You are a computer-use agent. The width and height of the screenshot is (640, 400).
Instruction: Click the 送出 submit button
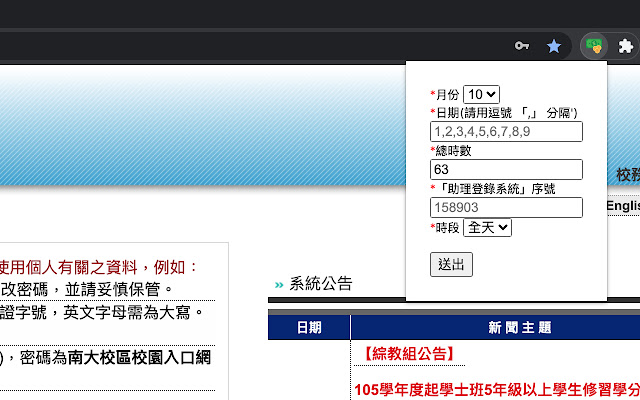[x=451, y=264]
